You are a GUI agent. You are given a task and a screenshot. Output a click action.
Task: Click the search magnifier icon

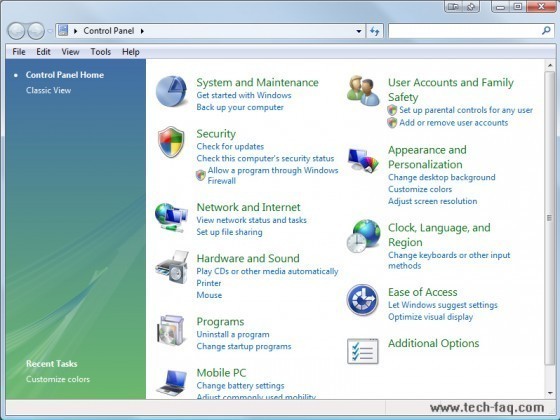click(x=546, y=31)
